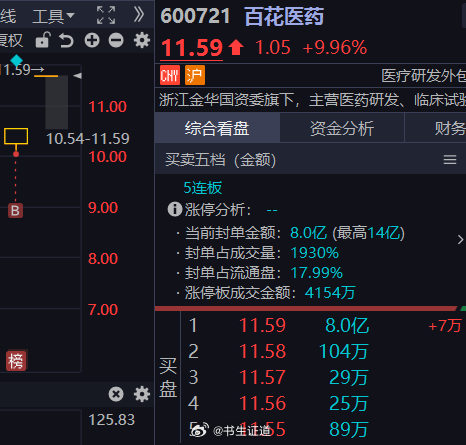Zoom in the chart with plus icon
This screenshot has width=466, height=445.
tap(92, 41)
